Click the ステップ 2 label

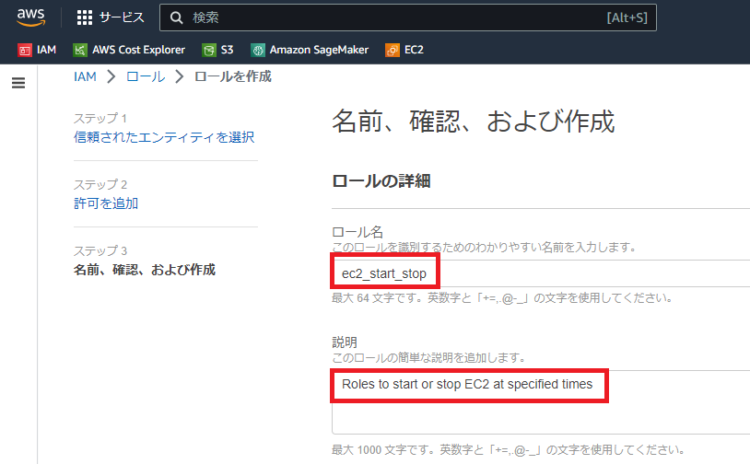tap(100, 184)
